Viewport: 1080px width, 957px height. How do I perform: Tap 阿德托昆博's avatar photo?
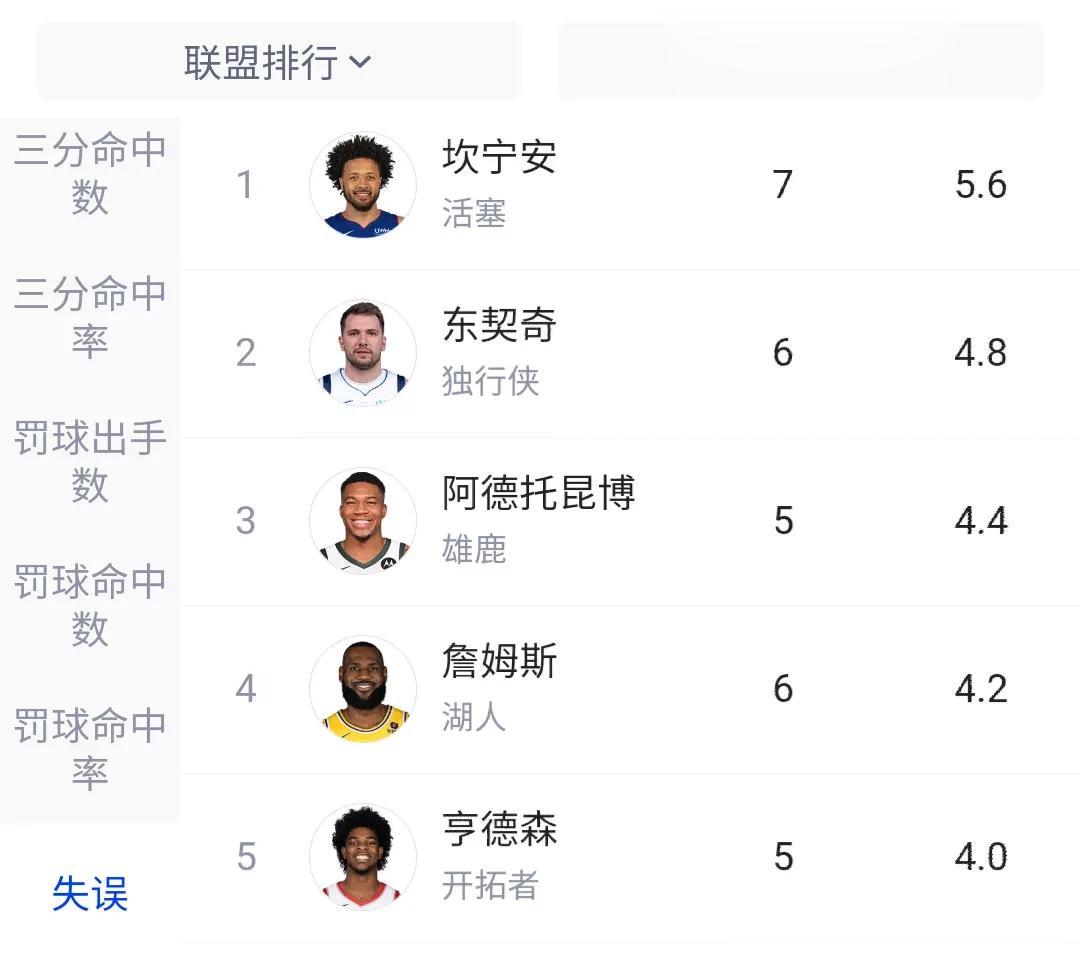coord(363,521)
